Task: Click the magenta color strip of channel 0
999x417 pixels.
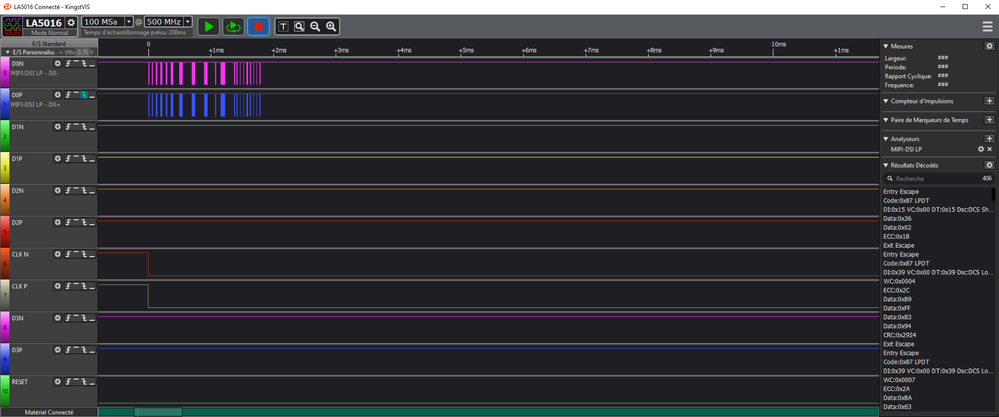Action: coord(4,73)
